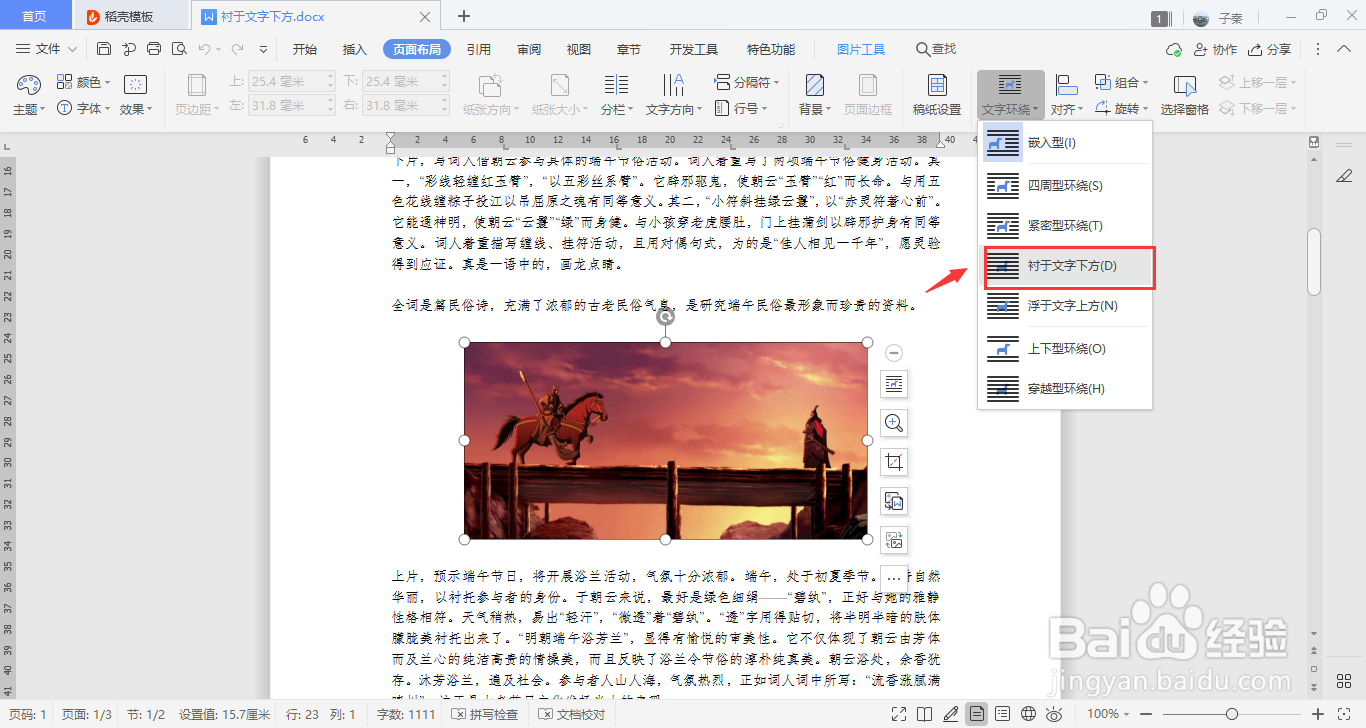Open the 颜色 theme colors dropdown
Screen dimensions: 1366x728
click(84, 82)
